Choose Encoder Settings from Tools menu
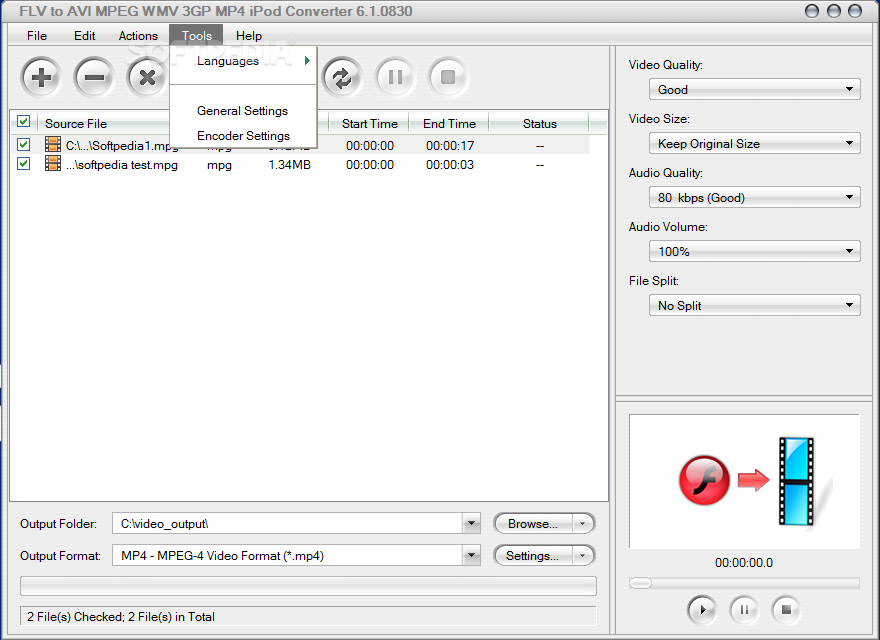This screenshot has width=880, height=640. [244, 135]
